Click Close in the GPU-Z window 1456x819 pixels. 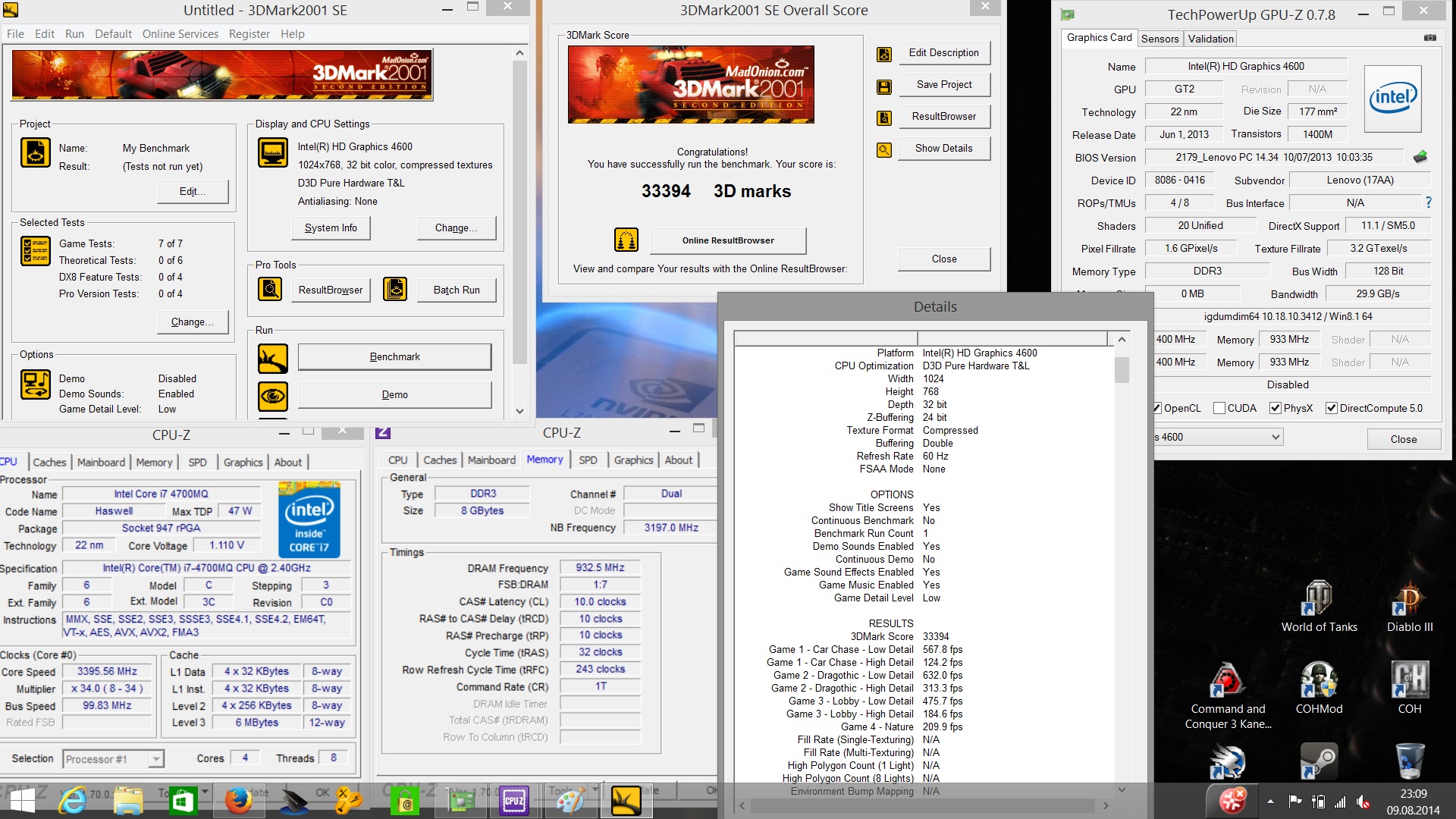[x=1403, y=439]
